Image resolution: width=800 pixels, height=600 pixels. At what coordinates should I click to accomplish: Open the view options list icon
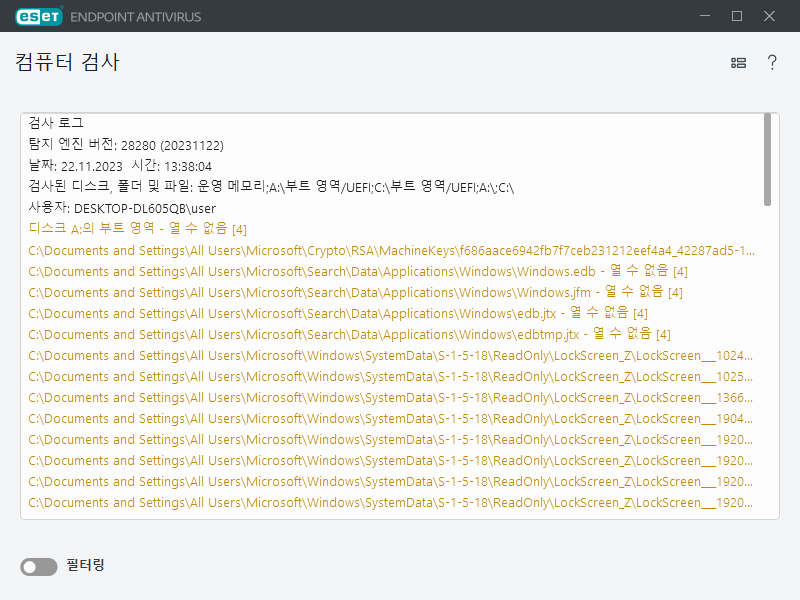738,63
